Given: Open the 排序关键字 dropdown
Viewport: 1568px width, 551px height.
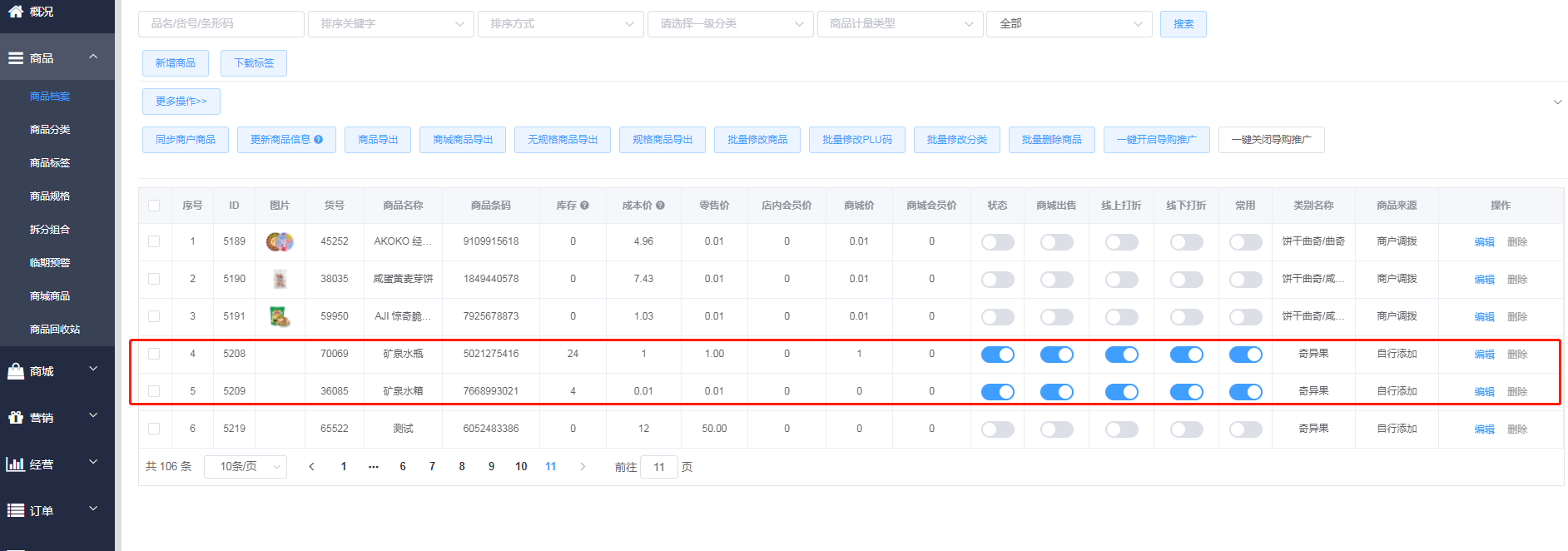Looking at the screenshot, I should coord(390,24).
